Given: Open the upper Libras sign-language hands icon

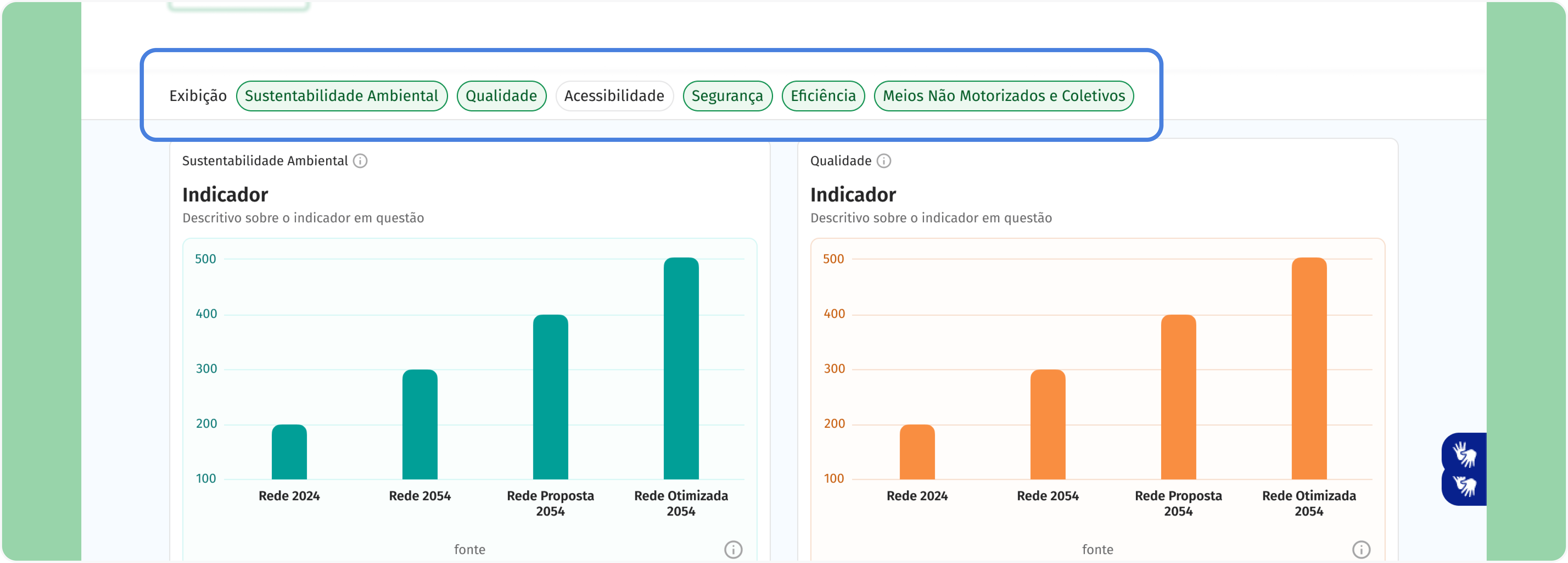Looking at the screenshot, I should [1465, 454].
